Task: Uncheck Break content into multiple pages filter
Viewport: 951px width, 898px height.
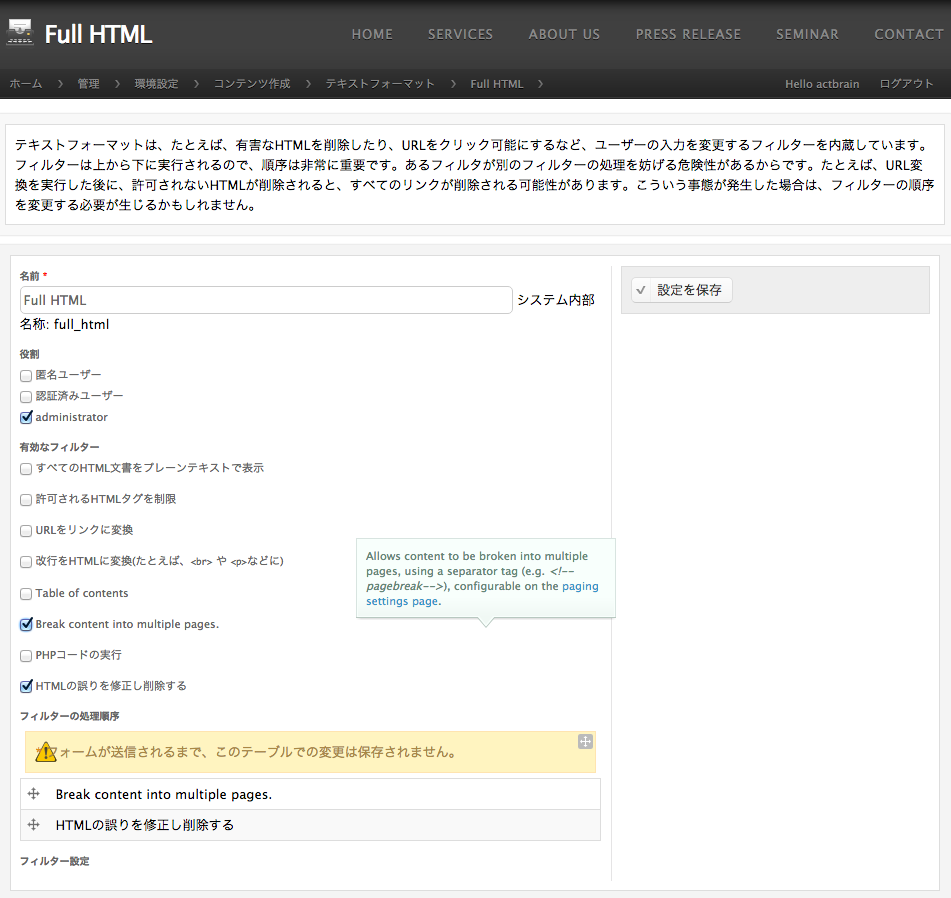Action: click(25, 624)
